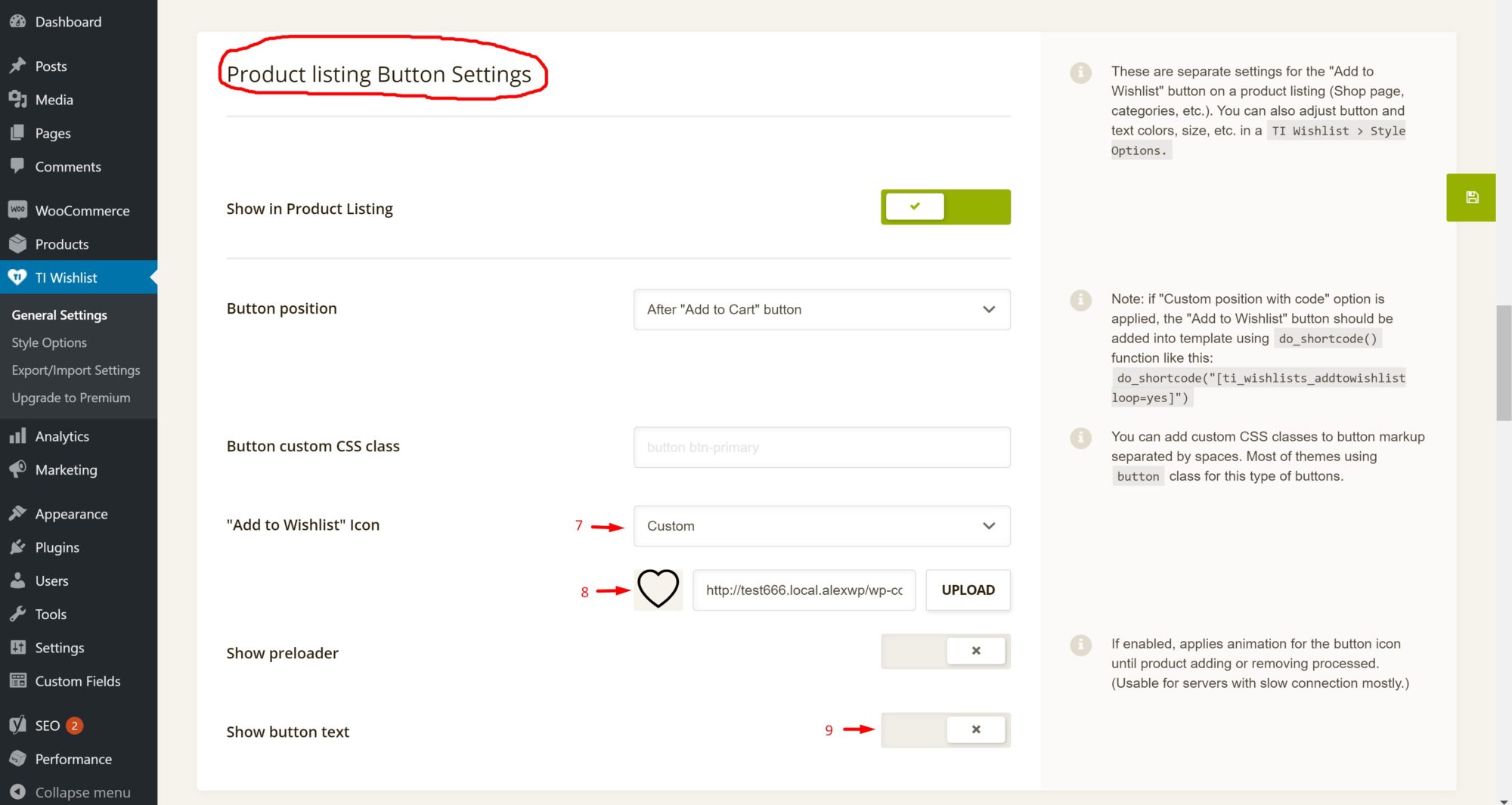
Task: Click the Comments bubble icon
Action: 17,166
